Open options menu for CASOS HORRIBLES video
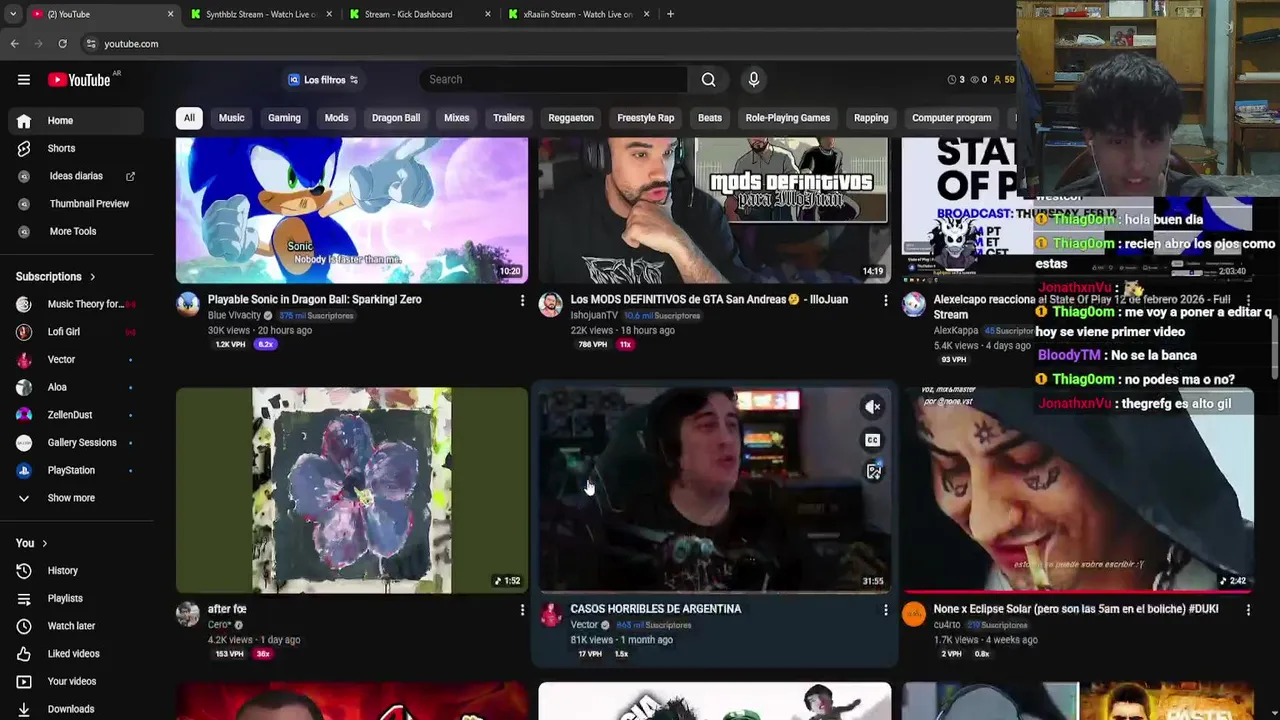 click(885, 609)
